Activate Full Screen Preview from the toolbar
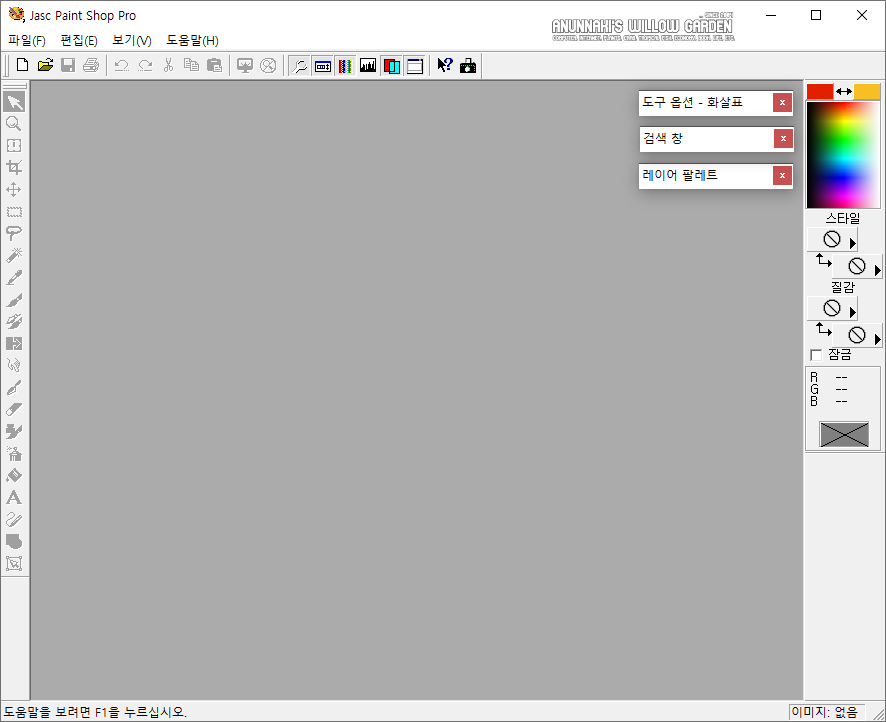The height and width of the screenshot is (722, 886). (245, 64)
